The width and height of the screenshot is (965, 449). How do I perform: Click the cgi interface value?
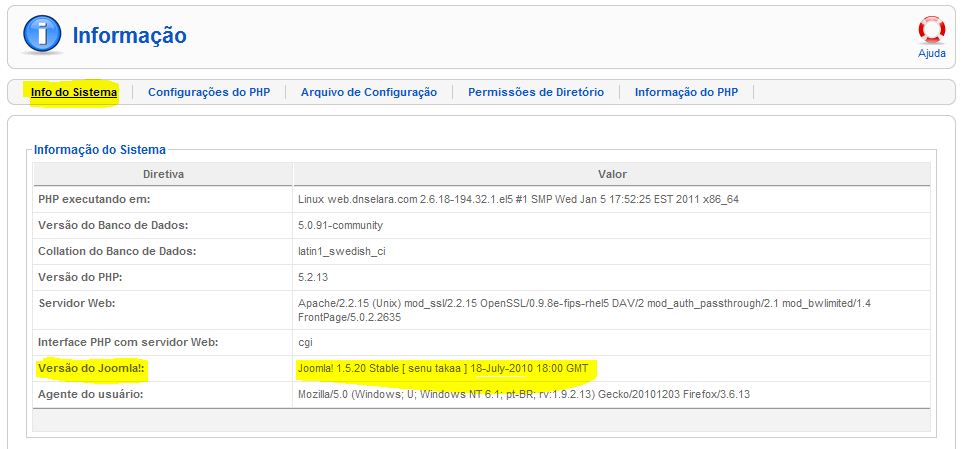point(306,343)
